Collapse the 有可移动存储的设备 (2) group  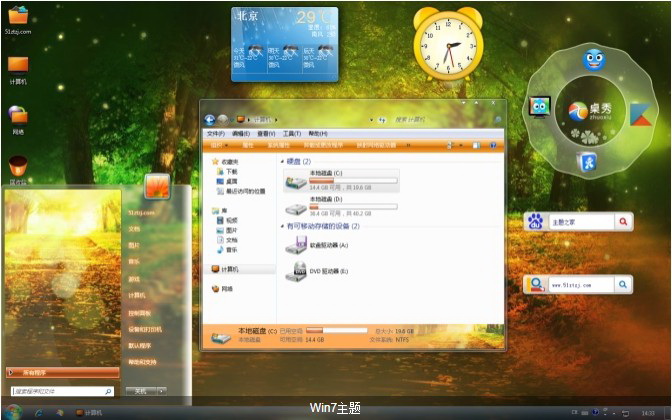(282, 226)
